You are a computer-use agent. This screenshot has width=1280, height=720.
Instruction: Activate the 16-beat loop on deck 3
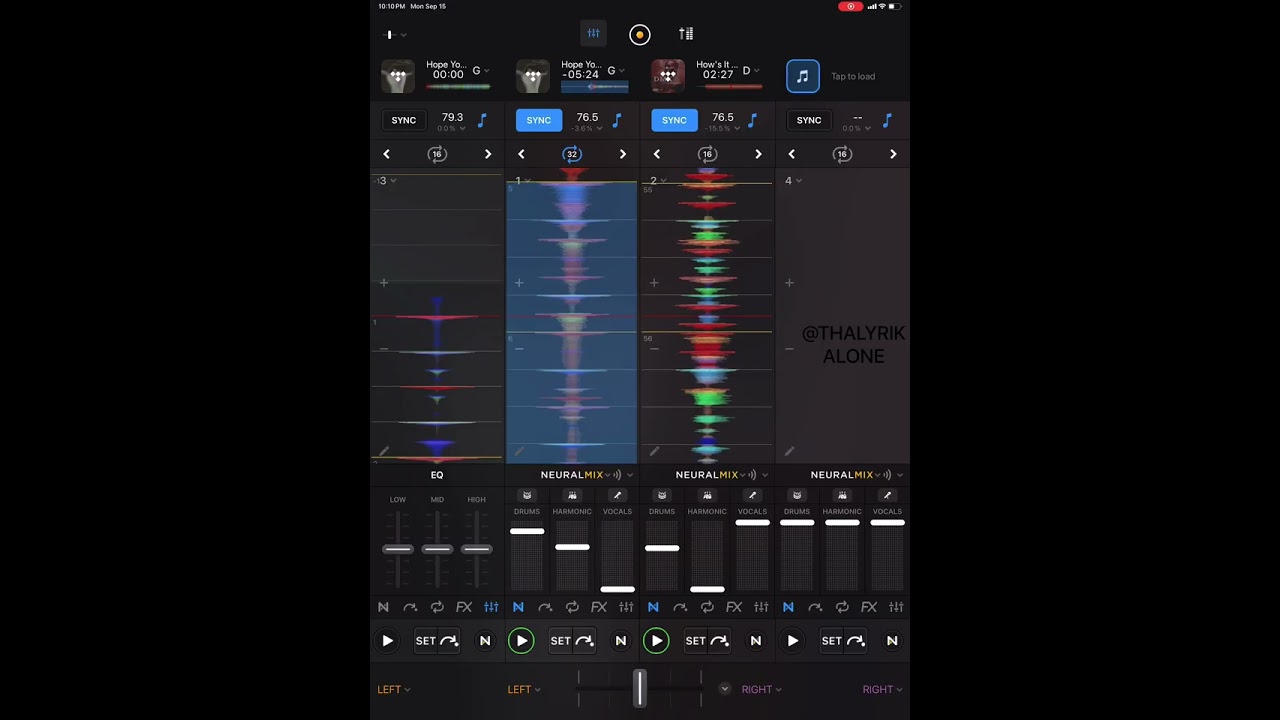pyautogui.click(x=437, y=154)
